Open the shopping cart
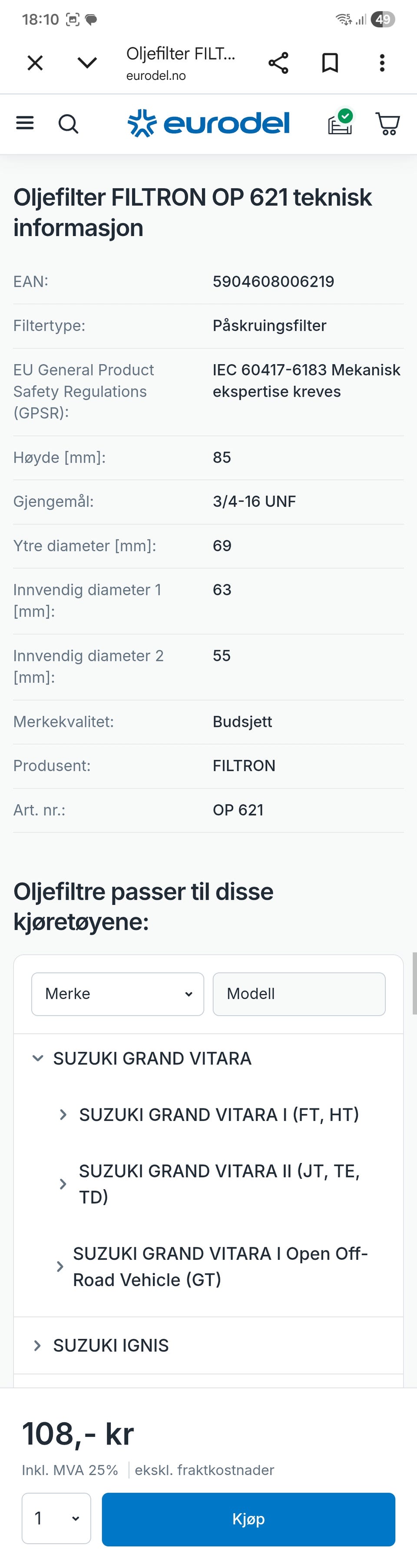 coord(388,124)
